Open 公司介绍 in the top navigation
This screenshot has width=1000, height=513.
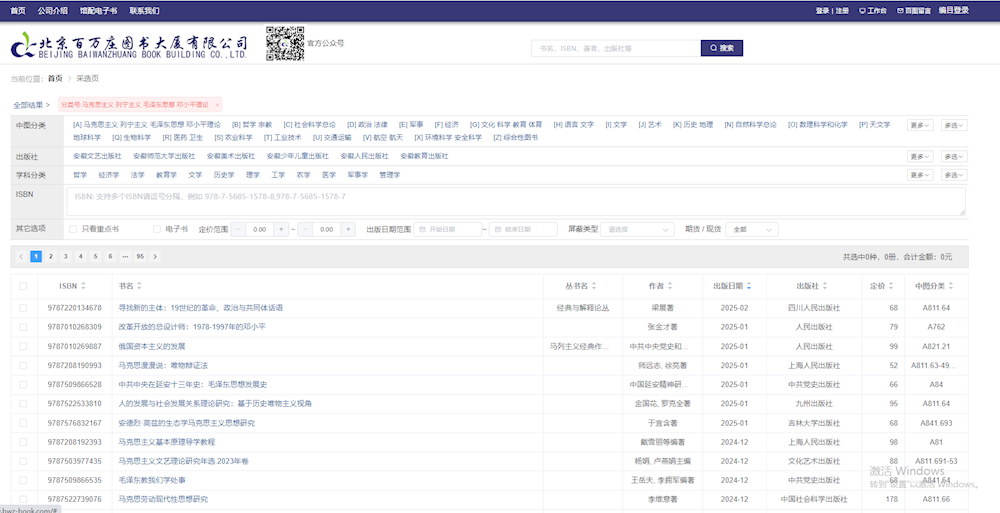tap(52, 10)
